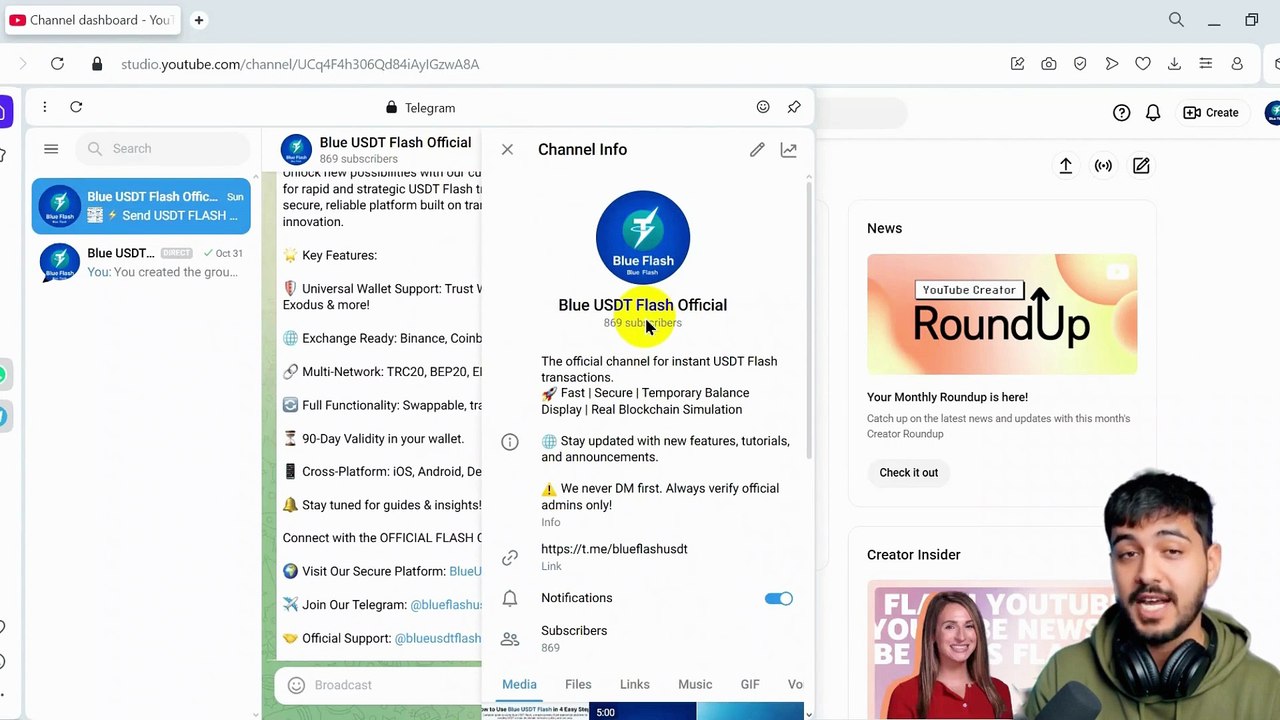Viewport: 1280px width, 720px height.
Task: Click the heart bookmarks icon
Action: 1143,64
